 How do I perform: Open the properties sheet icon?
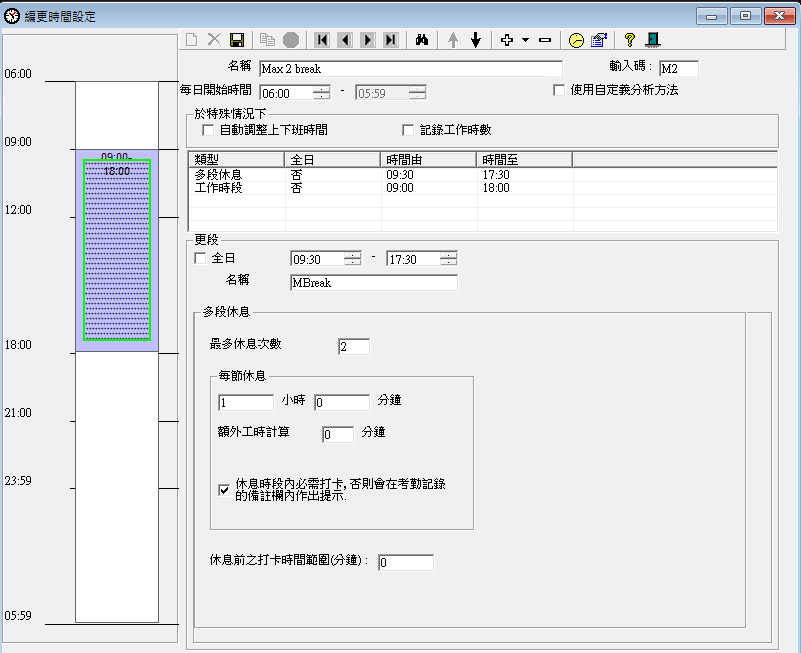point(599,40)
